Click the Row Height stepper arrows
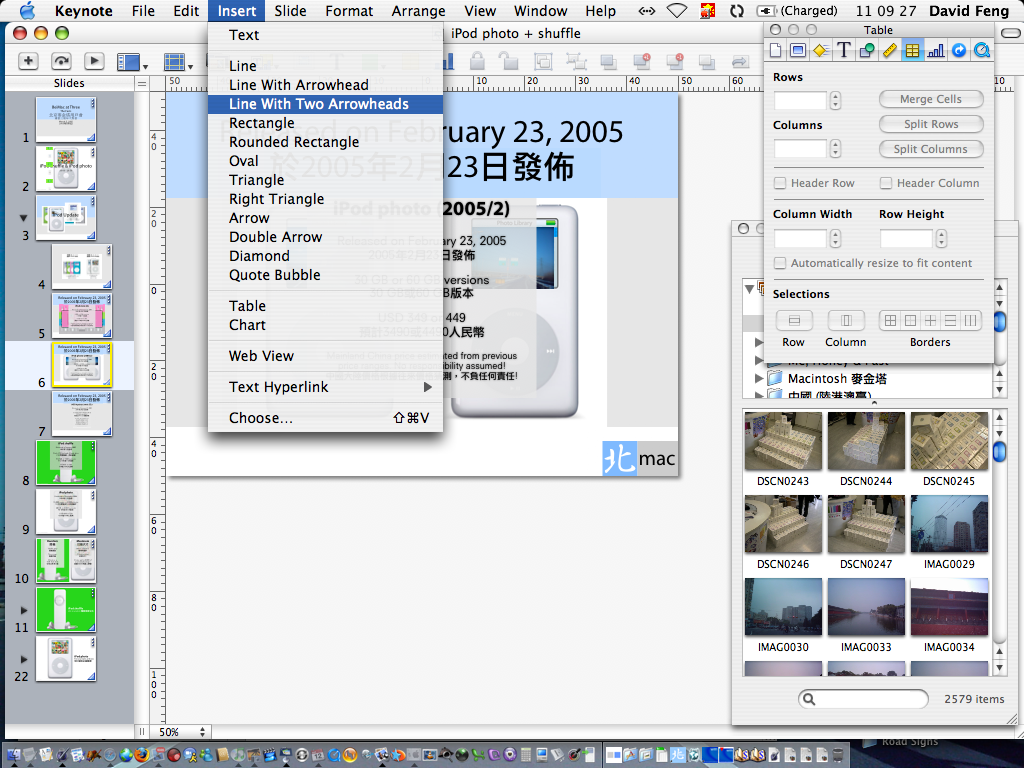The width and height of the screenshot is (1024, 768). 941,238
